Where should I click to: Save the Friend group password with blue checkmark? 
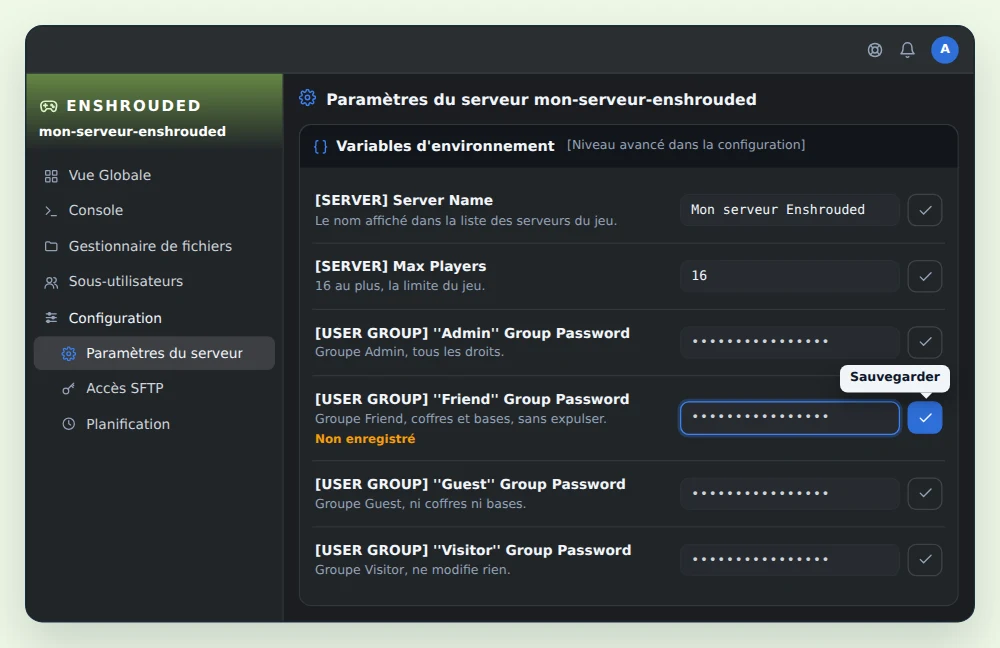click(x=925, y=418)
